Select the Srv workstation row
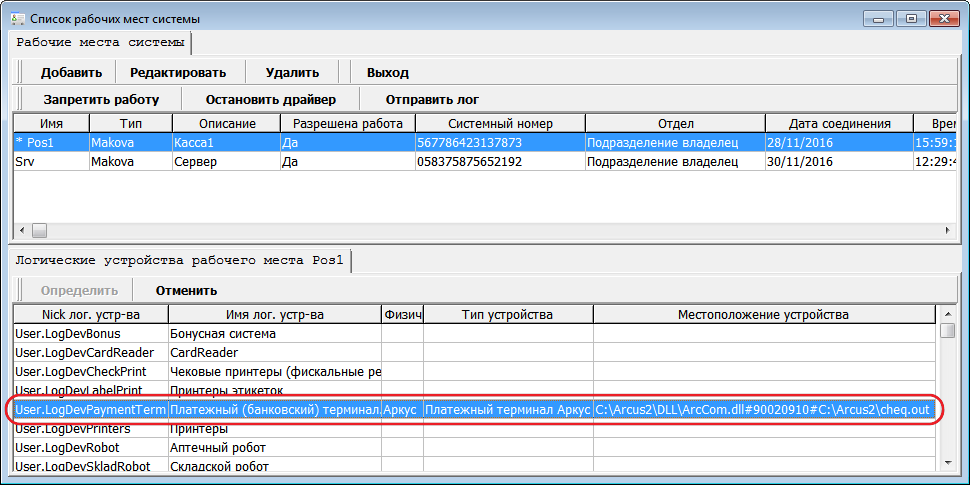Image resolution: width=970 pixels, height=485 pixels. [50, 161]
